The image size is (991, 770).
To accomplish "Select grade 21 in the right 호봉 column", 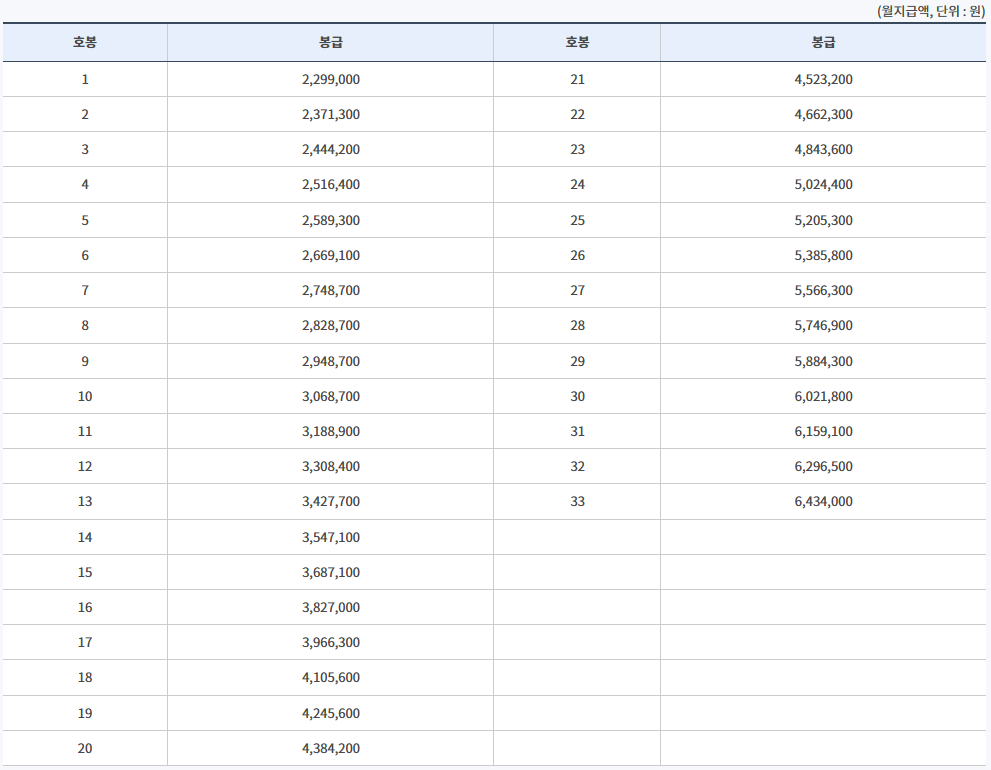I will click(x=576, y=78).
